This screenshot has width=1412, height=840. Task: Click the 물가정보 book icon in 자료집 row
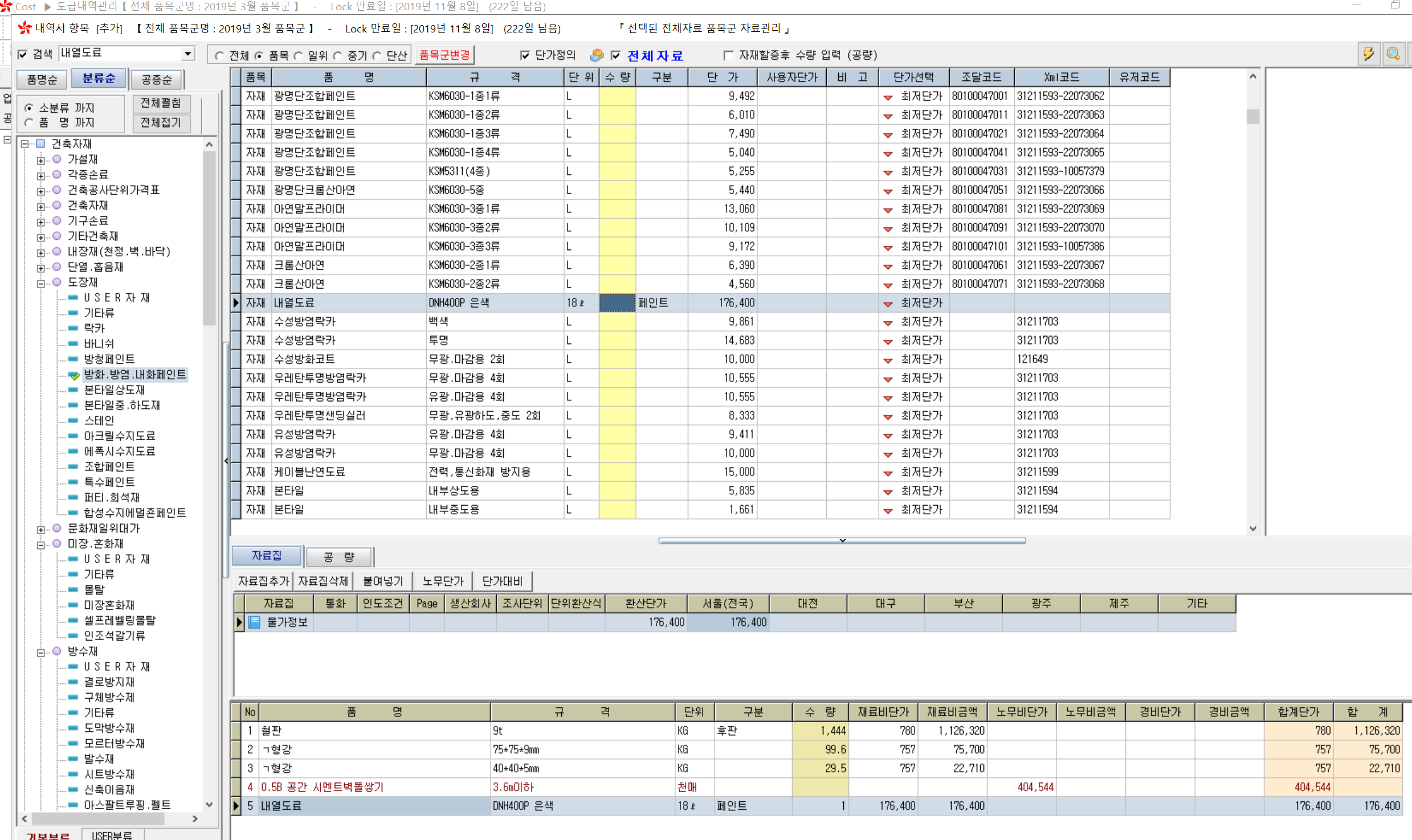click(254, 622)
